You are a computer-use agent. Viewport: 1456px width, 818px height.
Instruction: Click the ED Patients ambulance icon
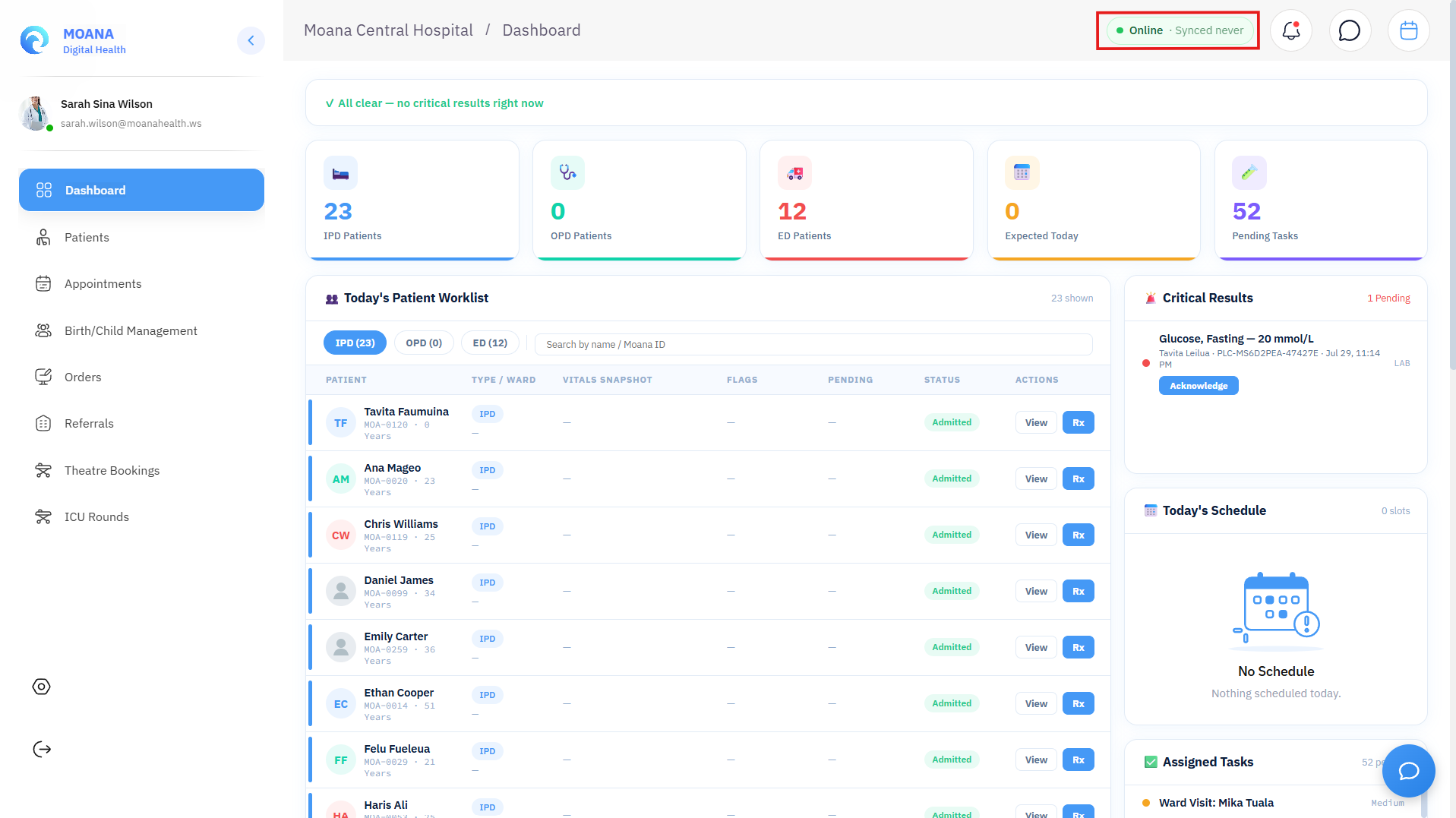click(x=794, y=173)
